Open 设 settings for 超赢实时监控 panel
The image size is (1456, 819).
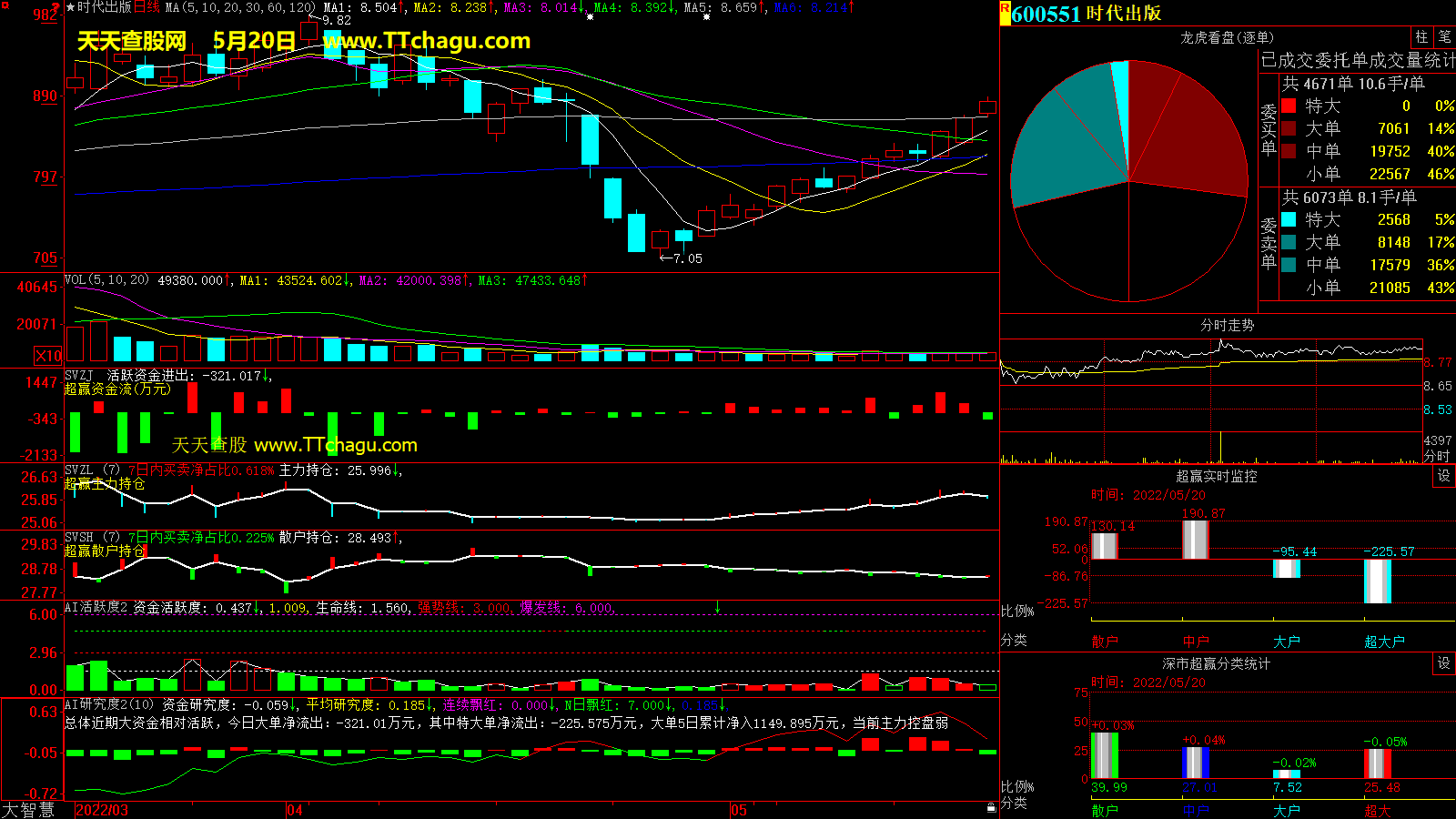[x=1443, y=476]
